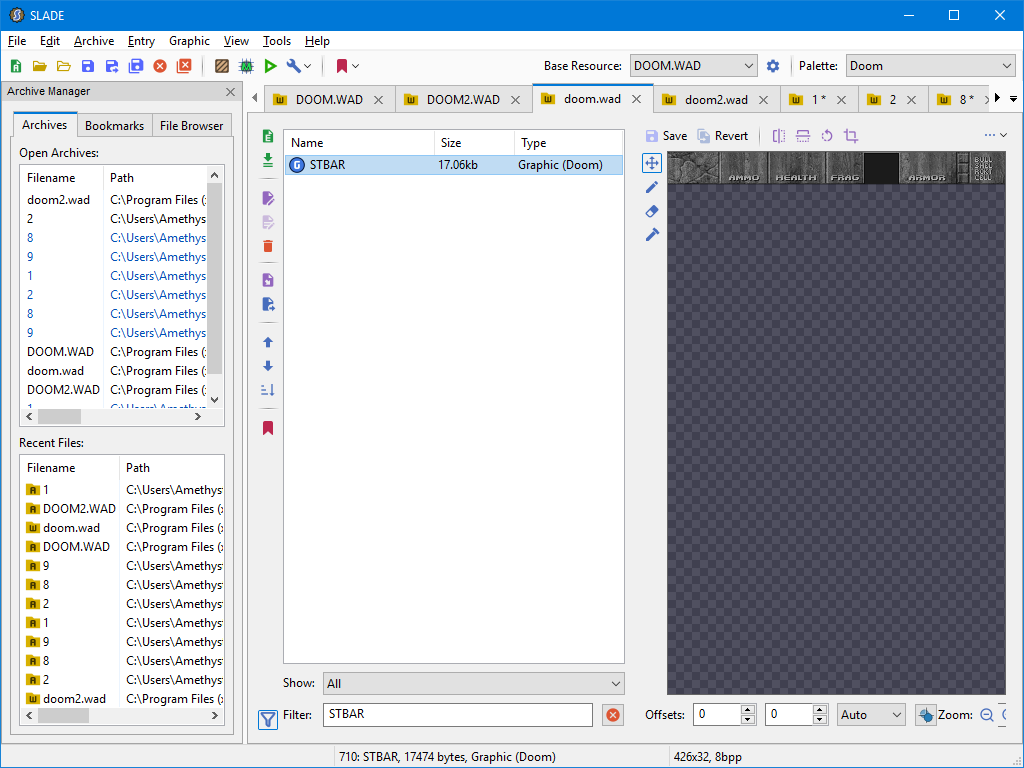Switch to the Bookmarks tab
Viewport: 1024px width, 768px height.
click(114, 125)
